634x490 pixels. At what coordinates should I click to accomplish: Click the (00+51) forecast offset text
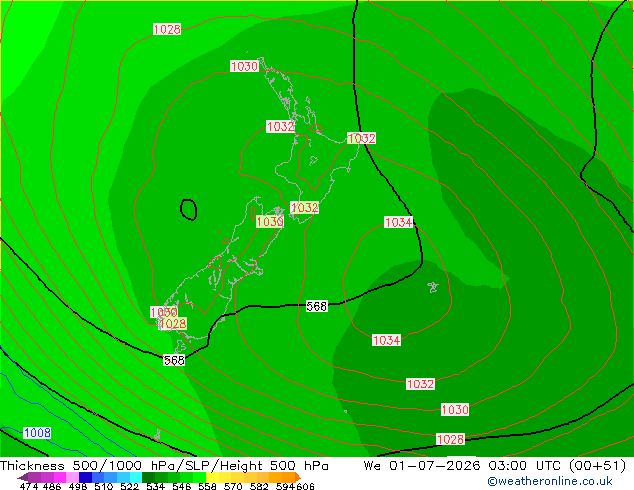[x=598, y=466]
